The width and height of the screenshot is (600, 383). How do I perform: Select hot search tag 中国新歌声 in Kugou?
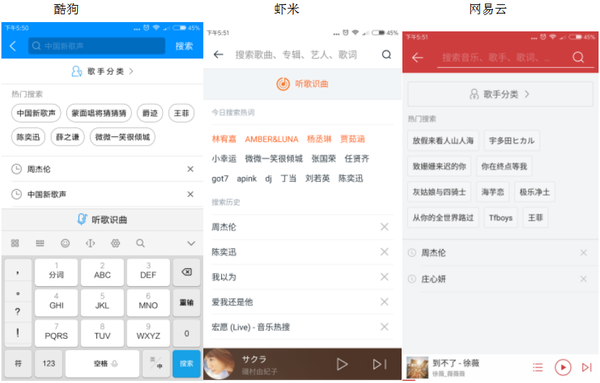point(36,113)
